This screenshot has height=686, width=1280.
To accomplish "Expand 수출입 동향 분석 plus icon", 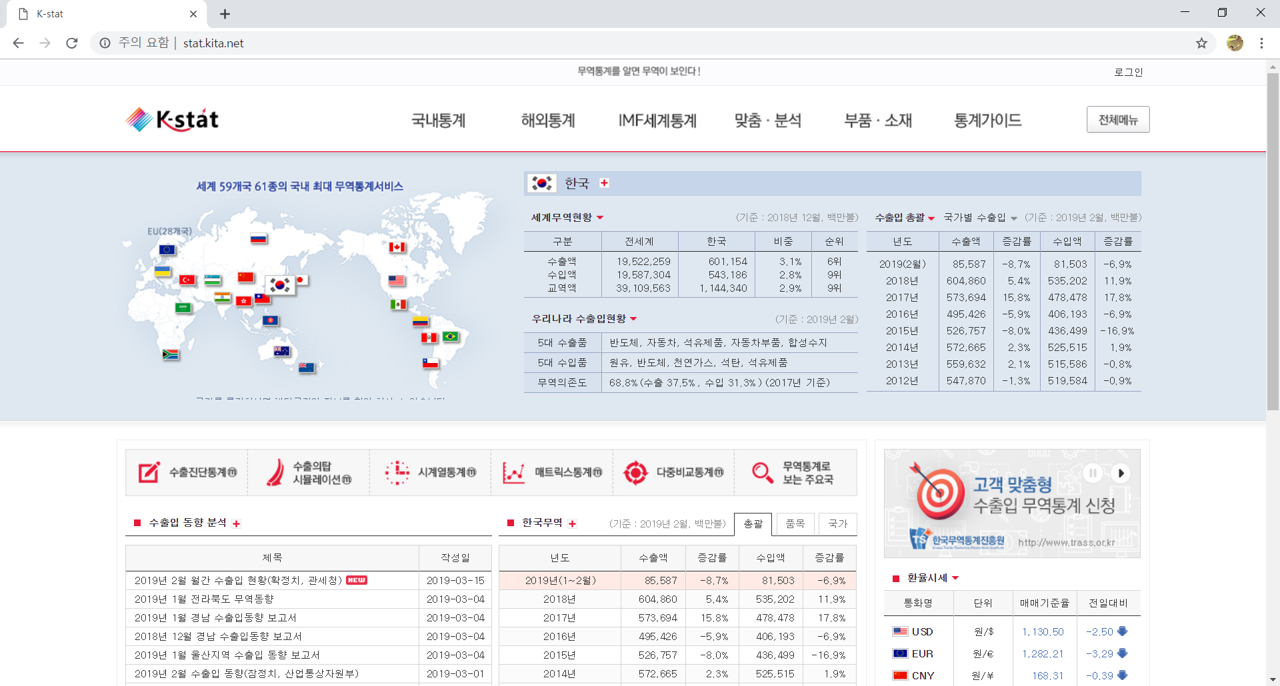I will (x=236, y=523).
